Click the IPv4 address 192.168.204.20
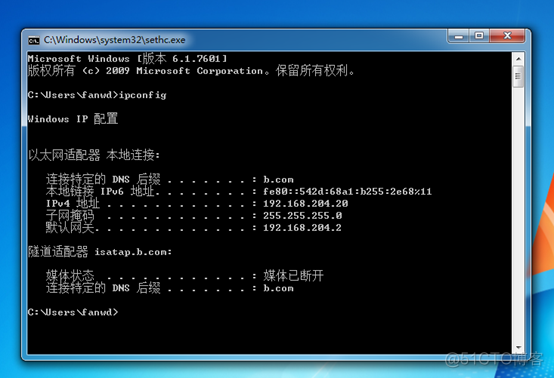 coord(306,203)
